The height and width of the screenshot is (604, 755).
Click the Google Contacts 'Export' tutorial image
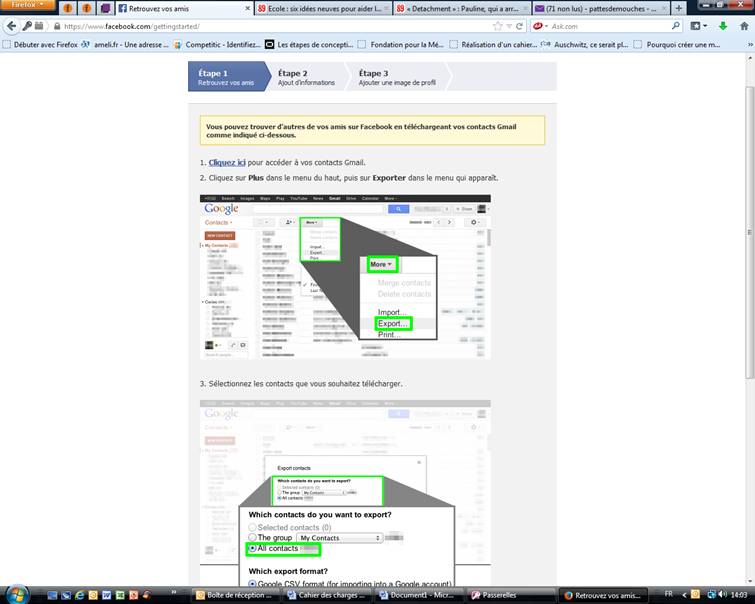click(345, 277)
